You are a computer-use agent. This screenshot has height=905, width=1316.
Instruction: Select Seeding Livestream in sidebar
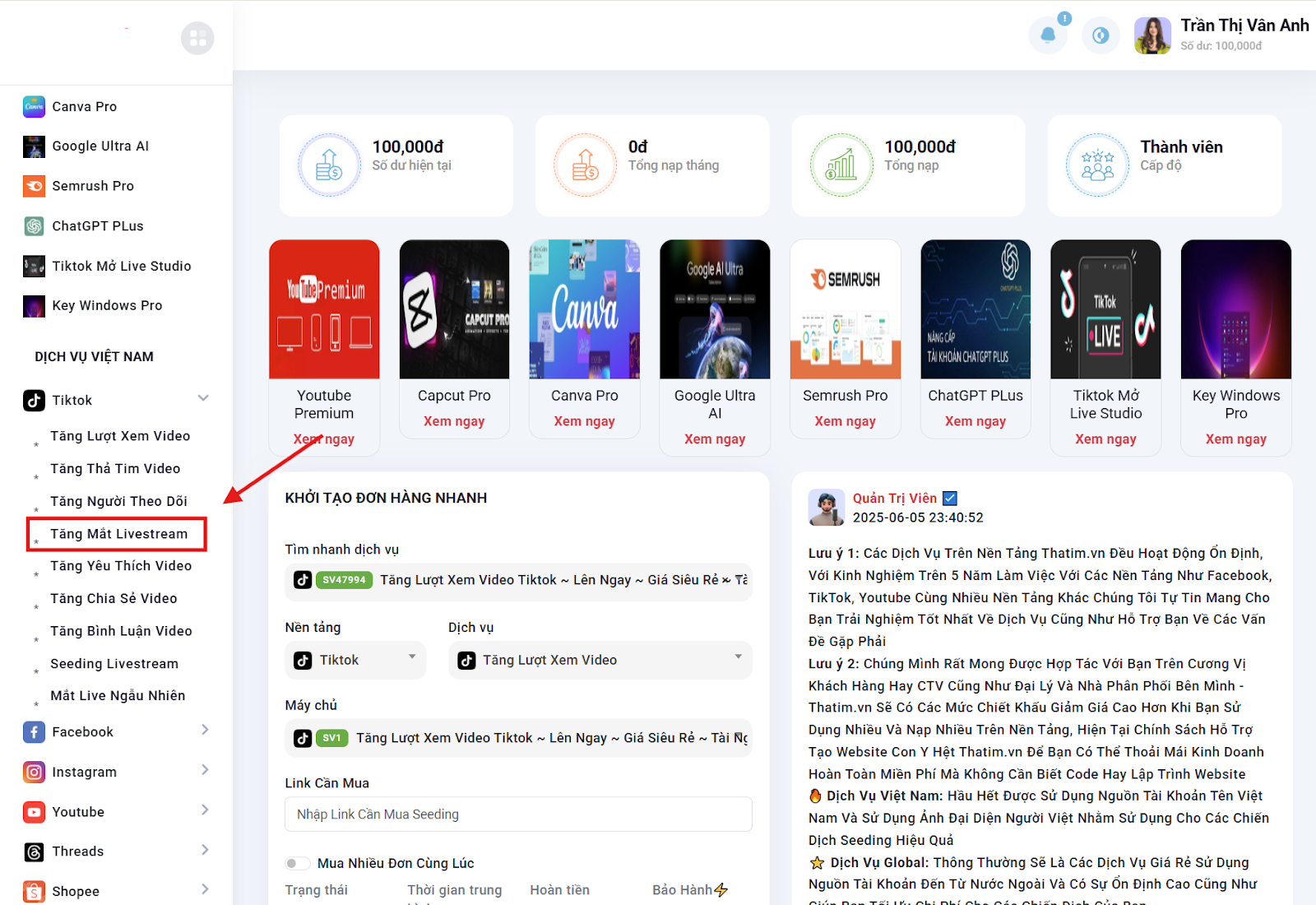click(114, 664)
